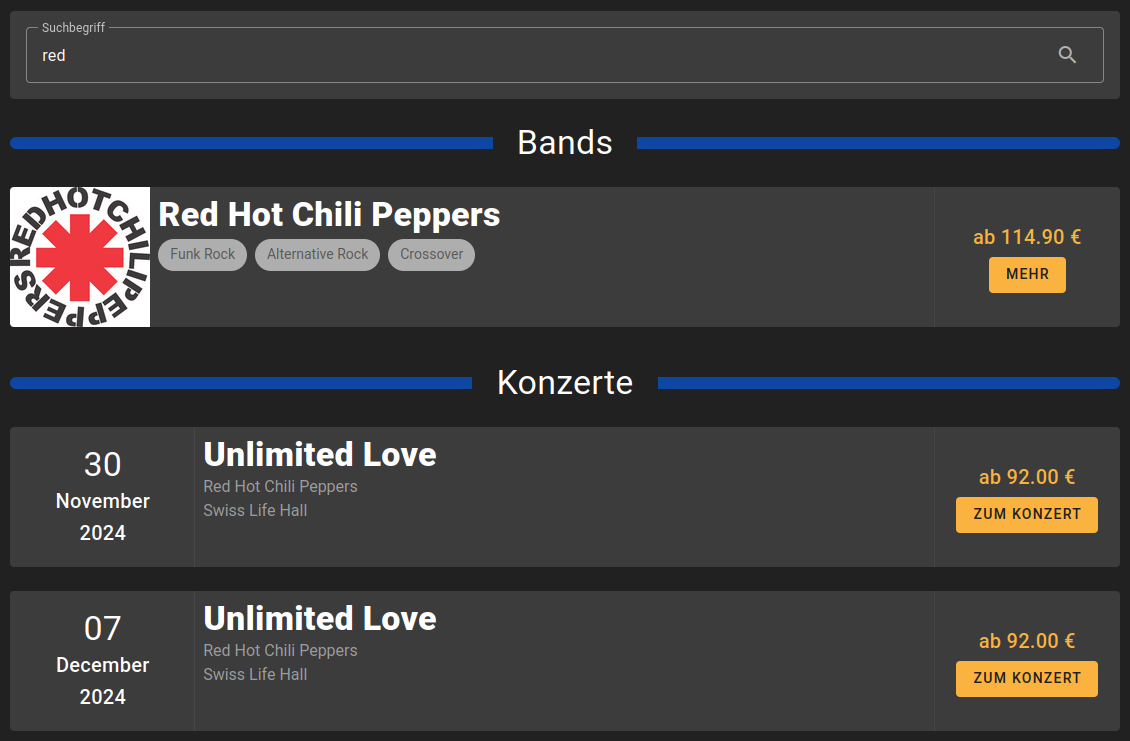Select the Funk Rock genre chip
Image resolution: width=1130 pixels, height=741 pixels.
point(202,254)
